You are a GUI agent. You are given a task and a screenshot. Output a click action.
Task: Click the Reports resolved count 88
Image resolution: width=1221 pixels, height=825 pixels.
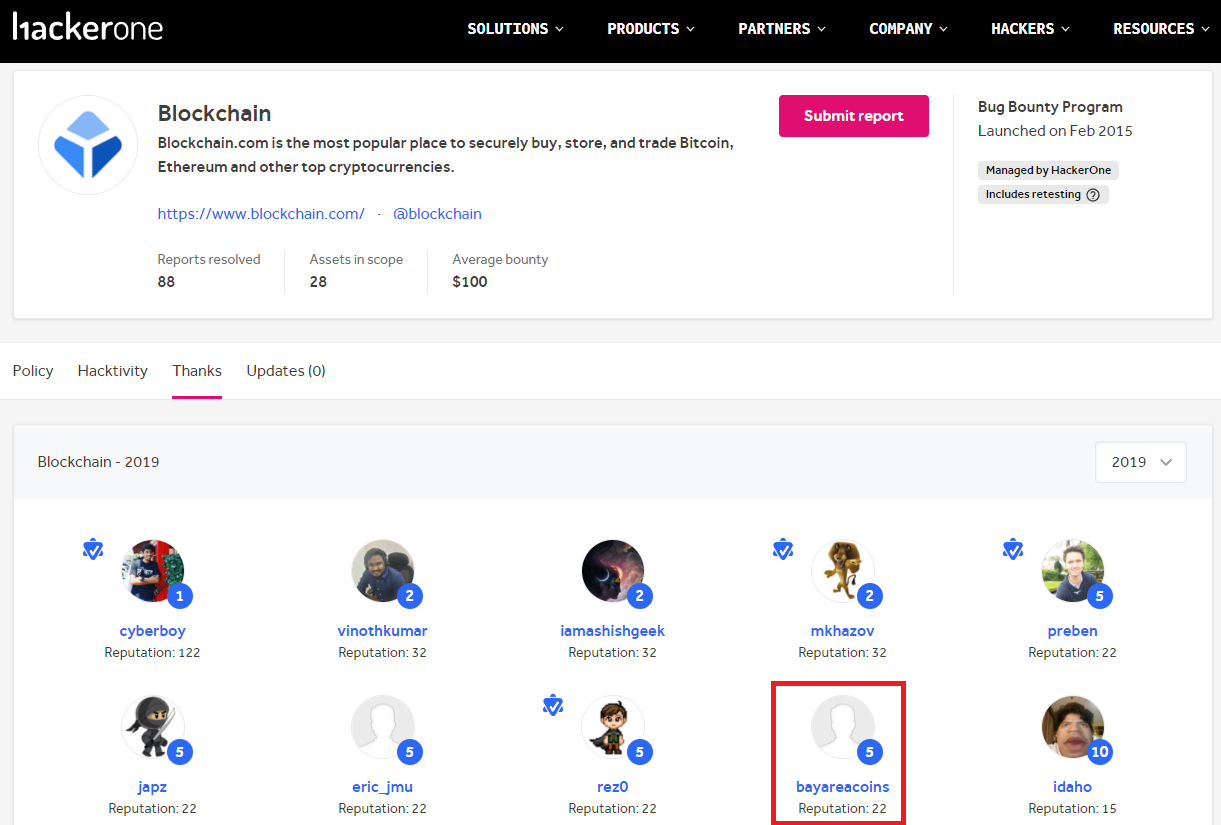tap(166, 282)
